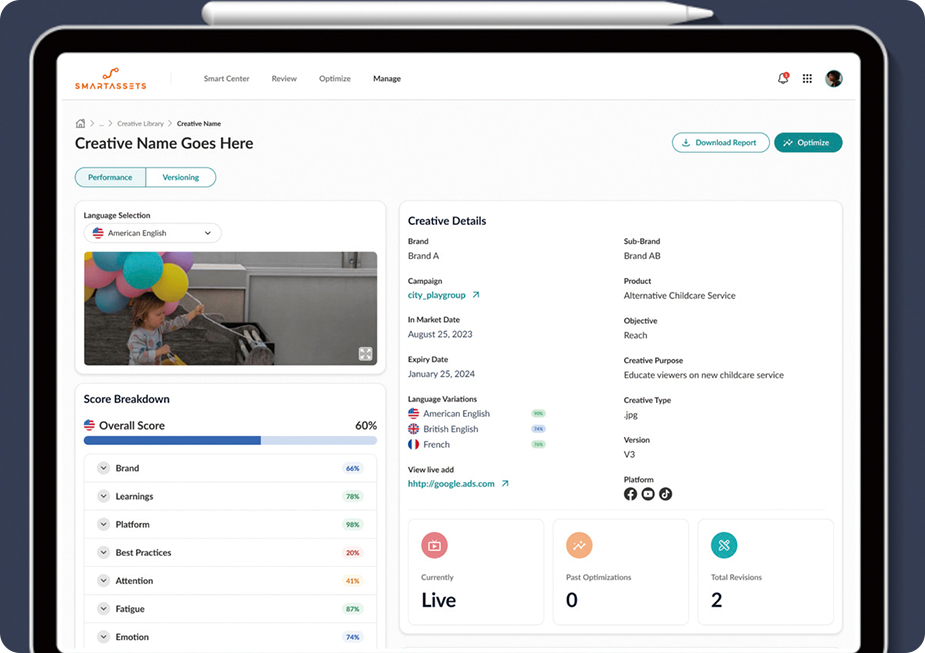Viewport: 925px width, 653px height.
Task: Click the TikTok platform icon
Action: (665, 494)
